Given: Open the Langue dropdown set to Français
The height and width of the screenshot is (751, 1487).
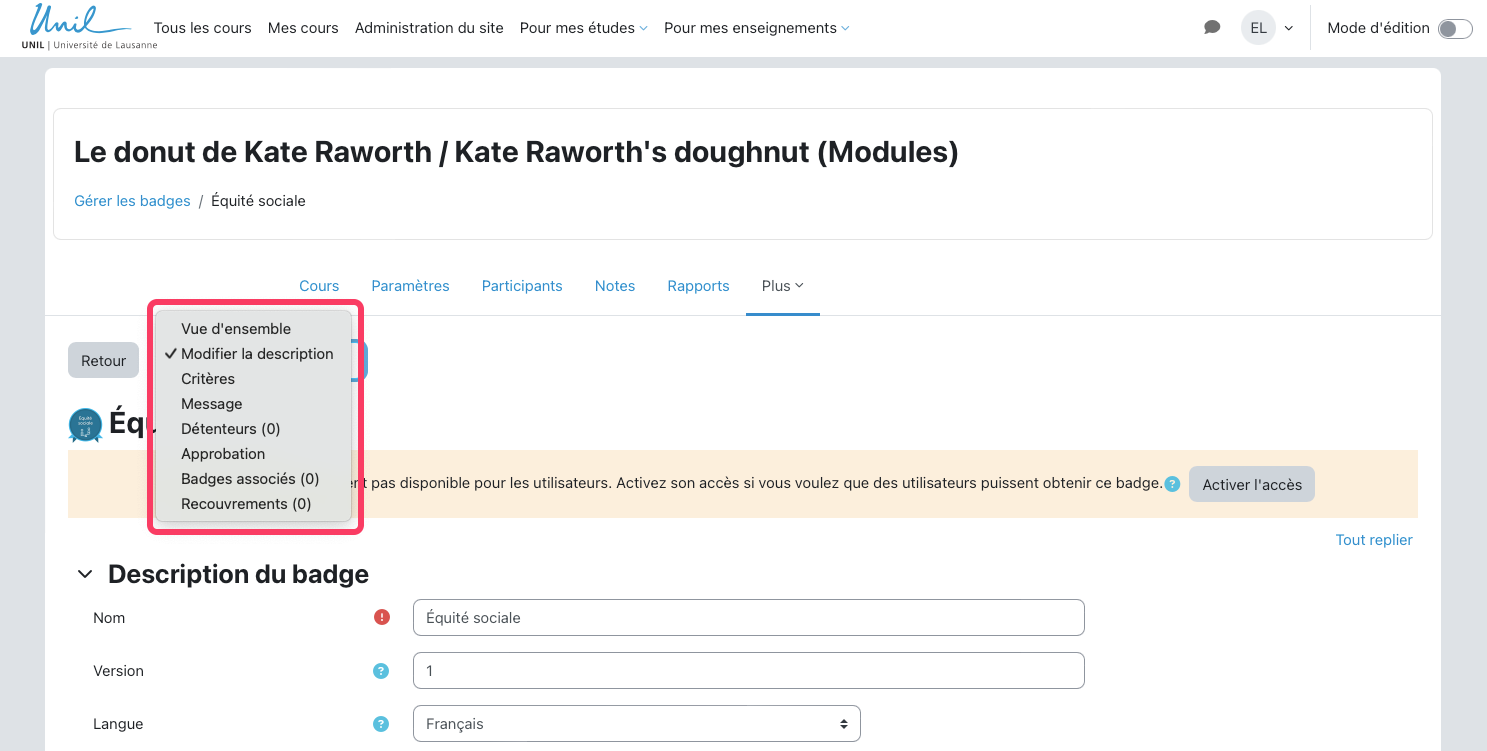Looking at the screenshot, I should [636, 724].
